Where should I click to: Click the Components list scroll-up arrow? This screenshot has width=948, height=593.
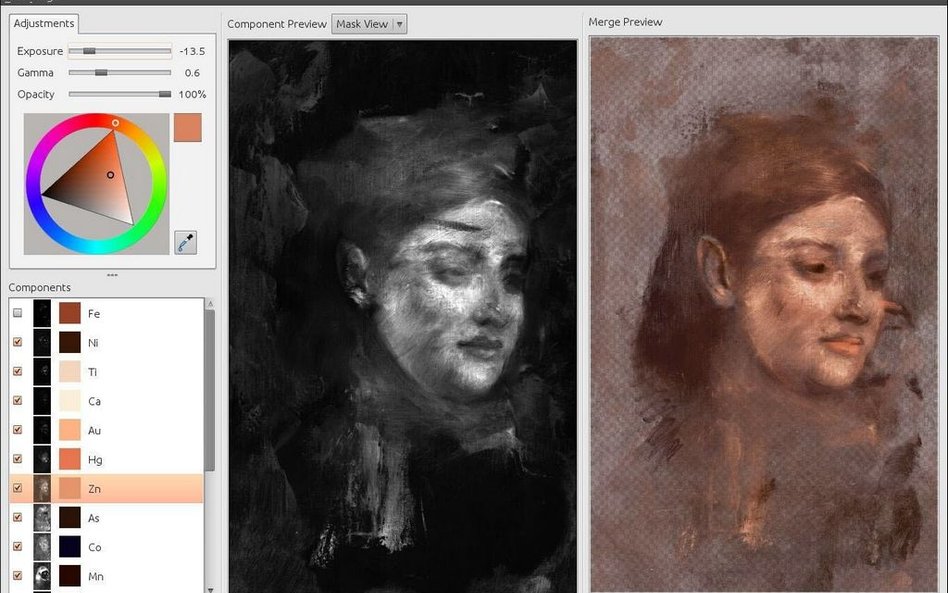(210, 303)
